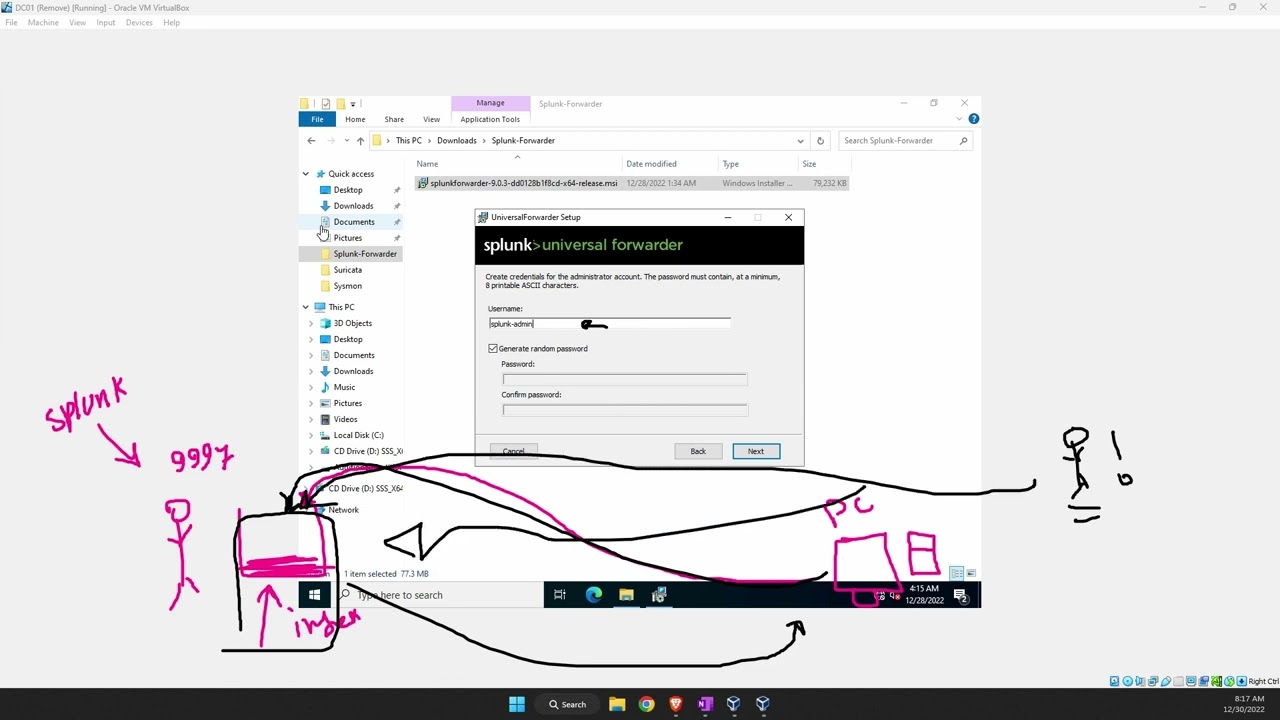Expand Videos folder tree node
Viewport: 1280px width, 720px height.
pyautogui.click(x=311, y=419)
